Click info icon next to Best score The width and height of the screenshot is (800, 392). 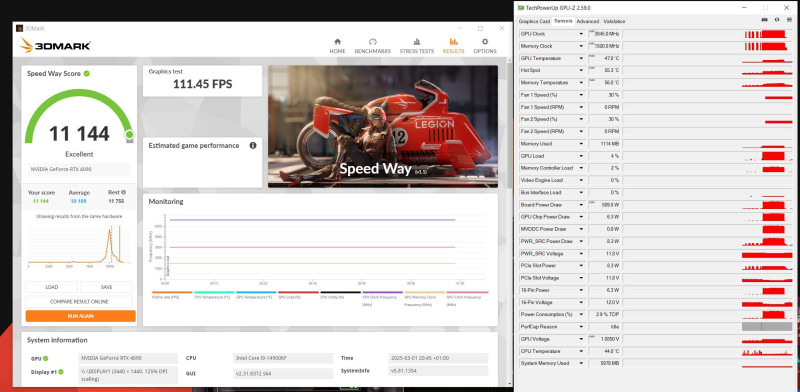[x=123, y=192]
